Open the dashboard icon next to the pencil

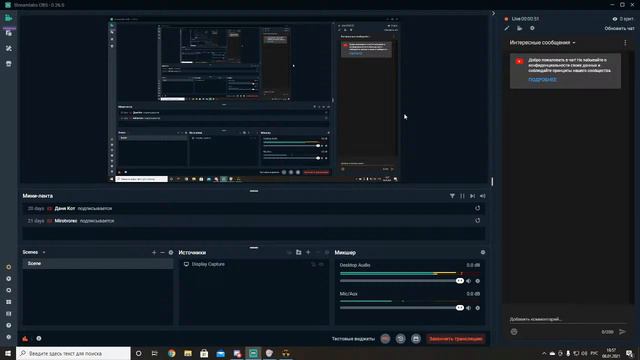pyautogui.click(x=520, y=28)
